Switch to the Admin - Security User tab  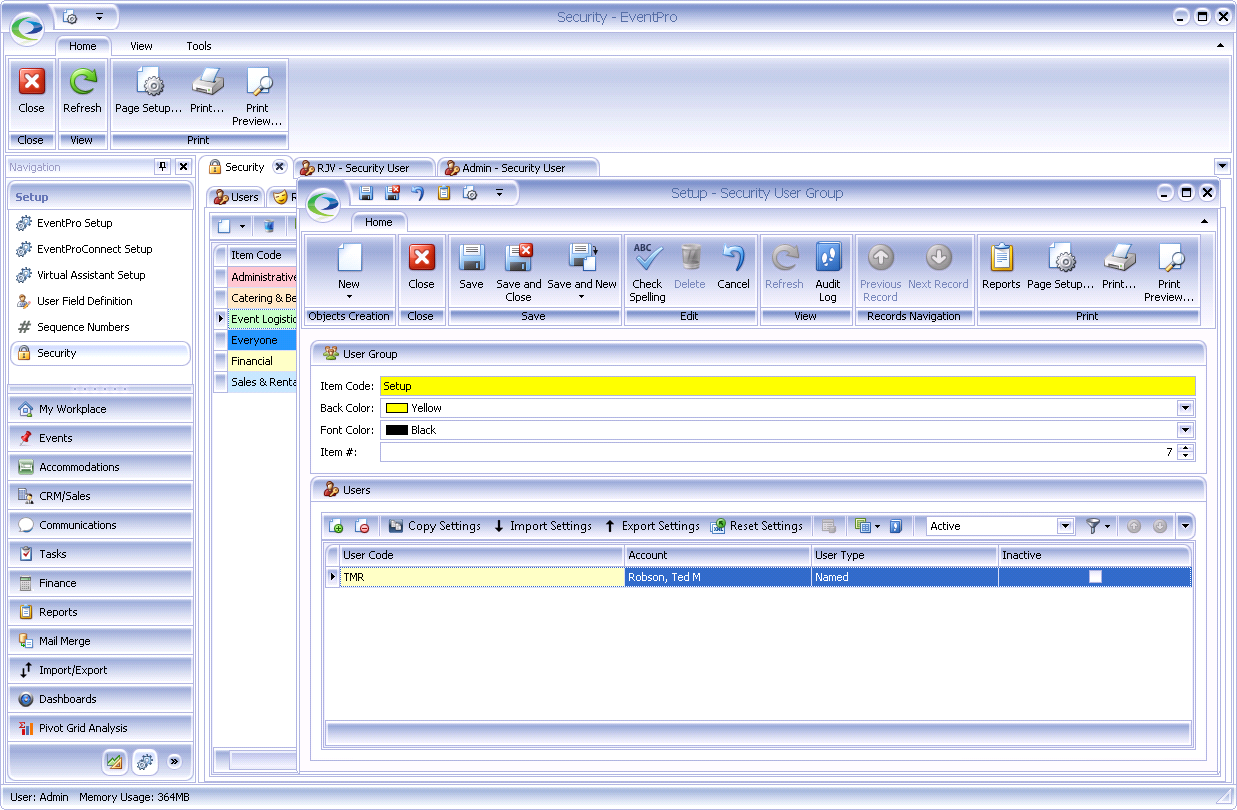[x=517, y=168]
